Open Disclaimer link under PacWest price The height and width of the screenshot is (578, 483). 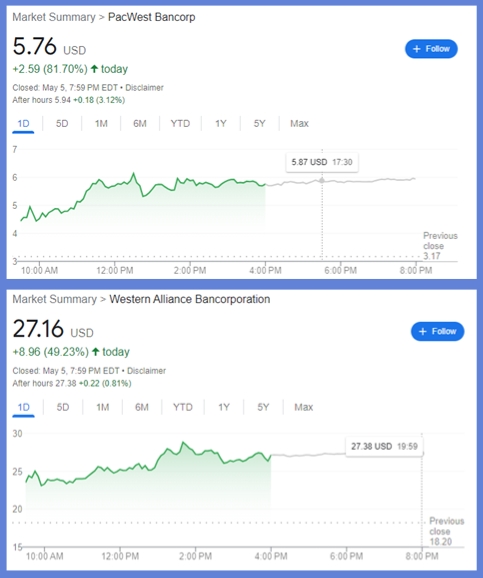144,88
